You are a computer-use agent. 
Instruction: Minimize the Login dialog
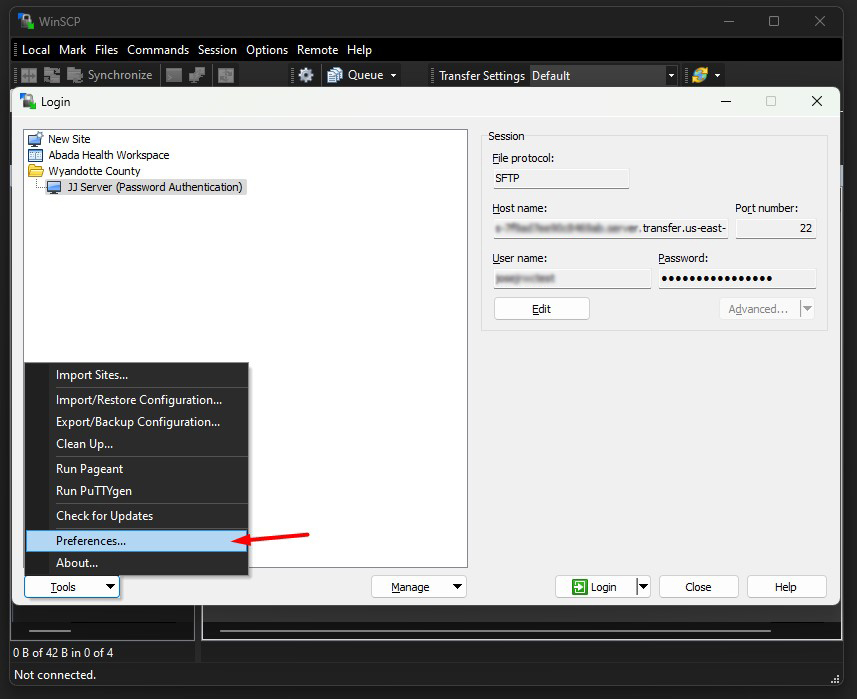726,101
